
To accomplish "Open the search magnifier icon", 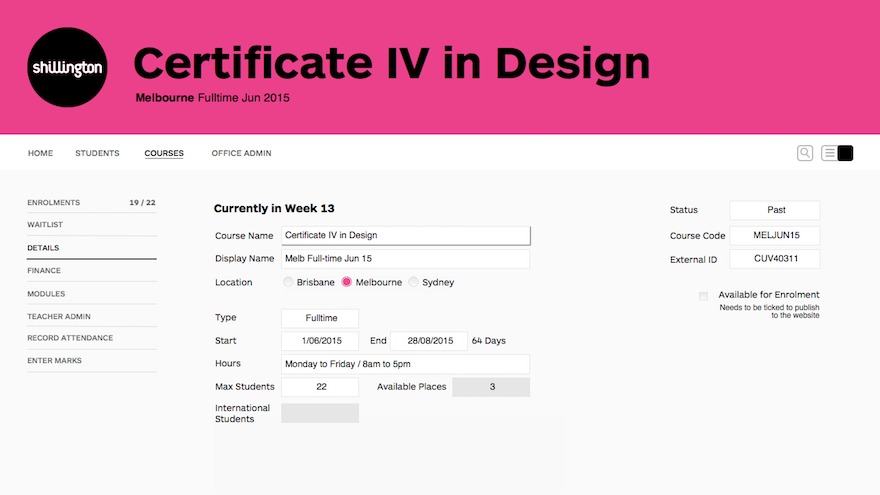I will click(x=805, y=153).
